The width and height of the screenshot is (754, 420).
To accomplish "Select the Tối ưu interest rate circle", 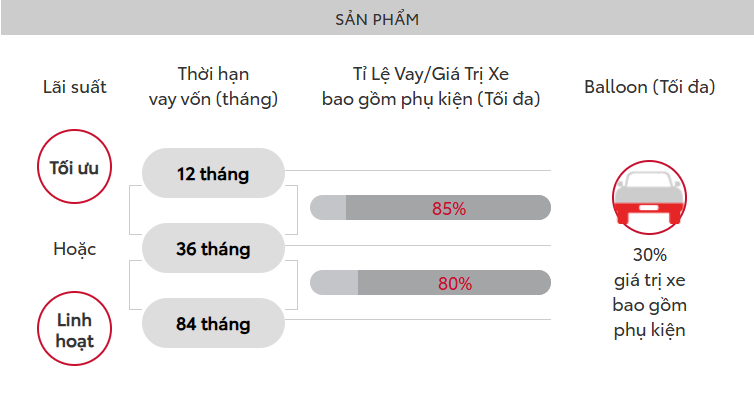I will pos(75,166).
